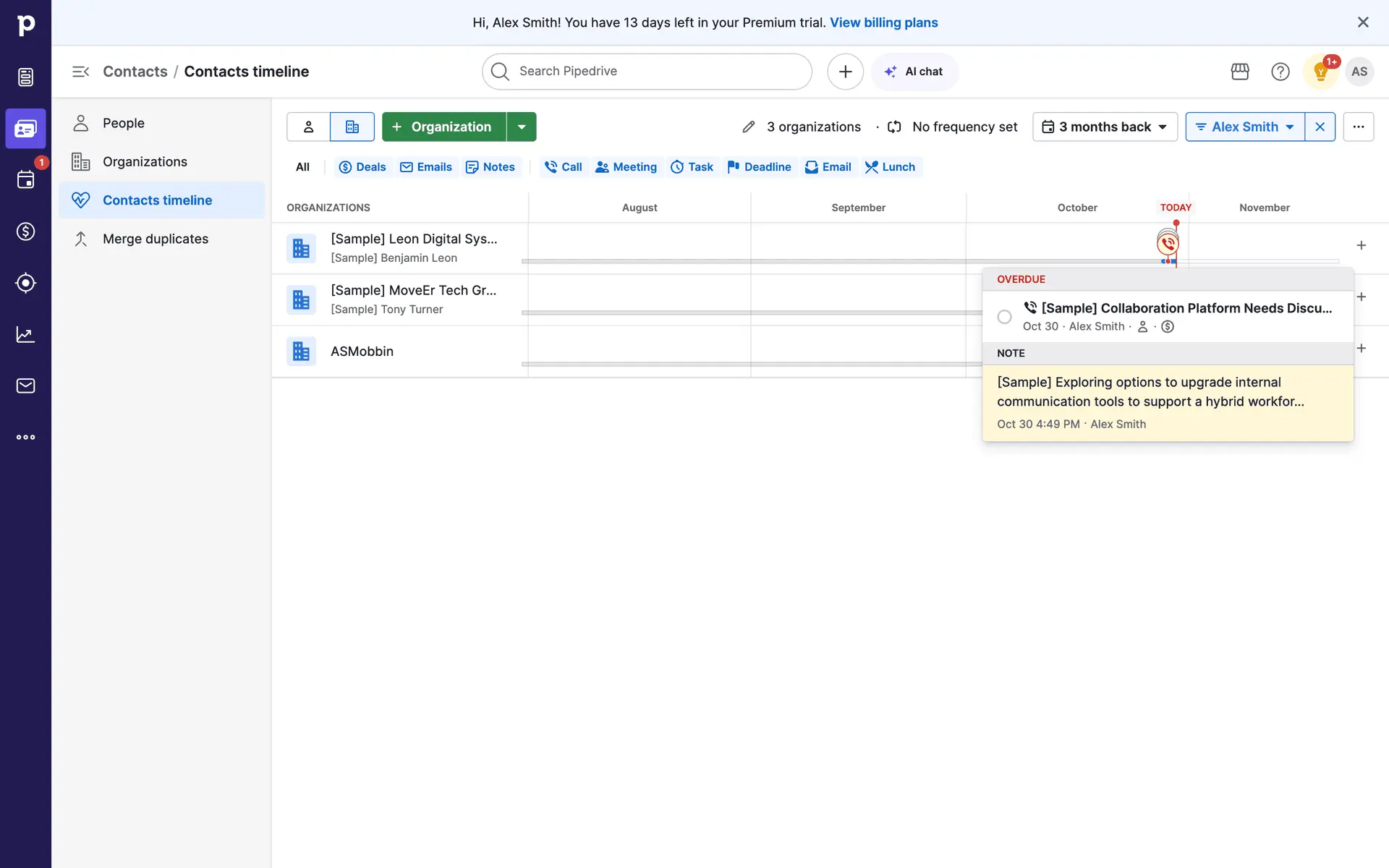Click the help question mark icon
This screenshot has height=868, width=1389.
[x=1280, y=72]
